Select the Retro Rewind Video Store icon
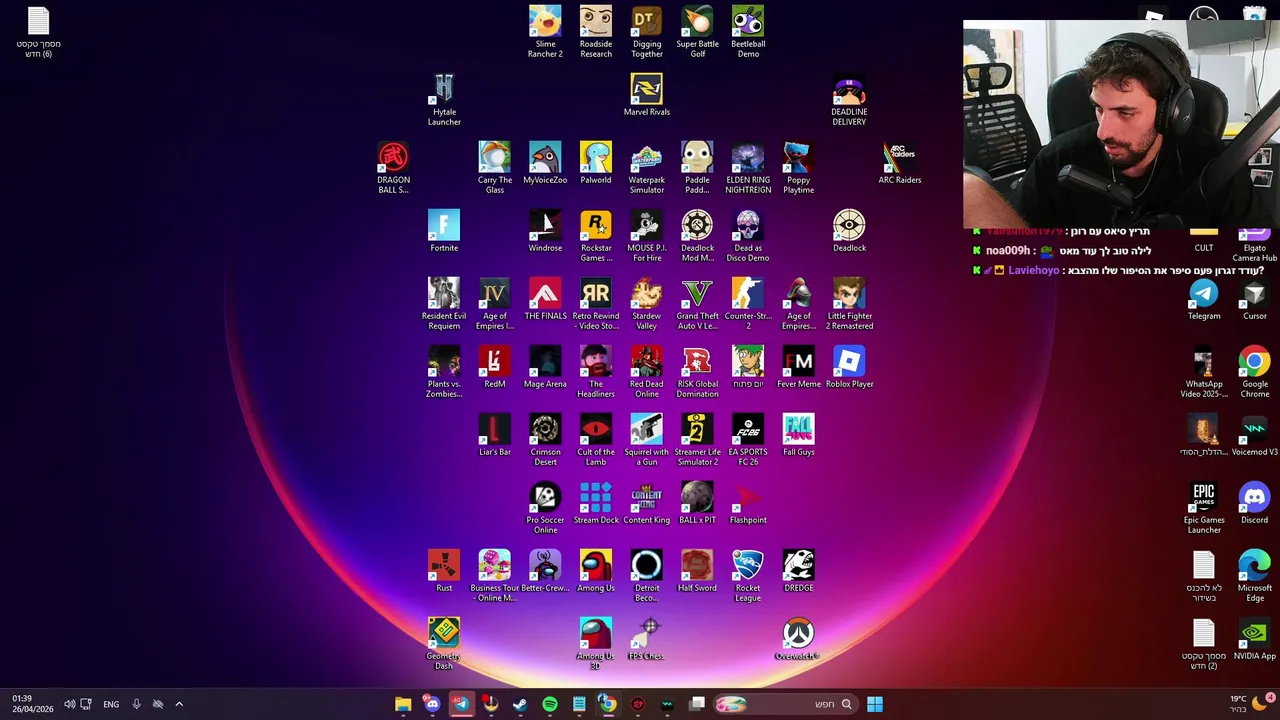Viewport: 1280px width, 720px height. click(596, 304)
